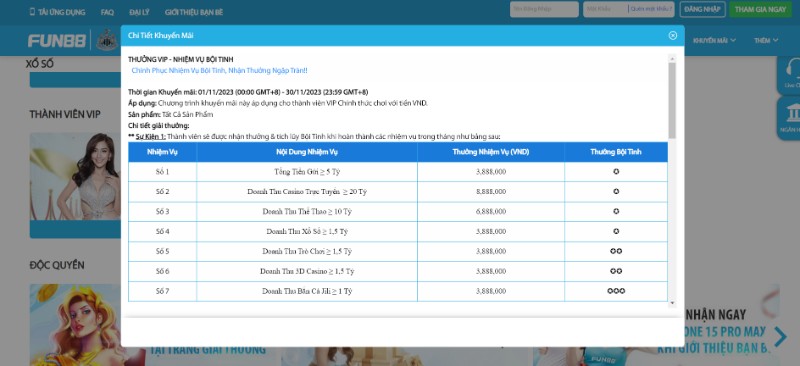Expand the Khuyến Mãi menu
Viewport: 800px width, 366px height.
pos(714,40)
